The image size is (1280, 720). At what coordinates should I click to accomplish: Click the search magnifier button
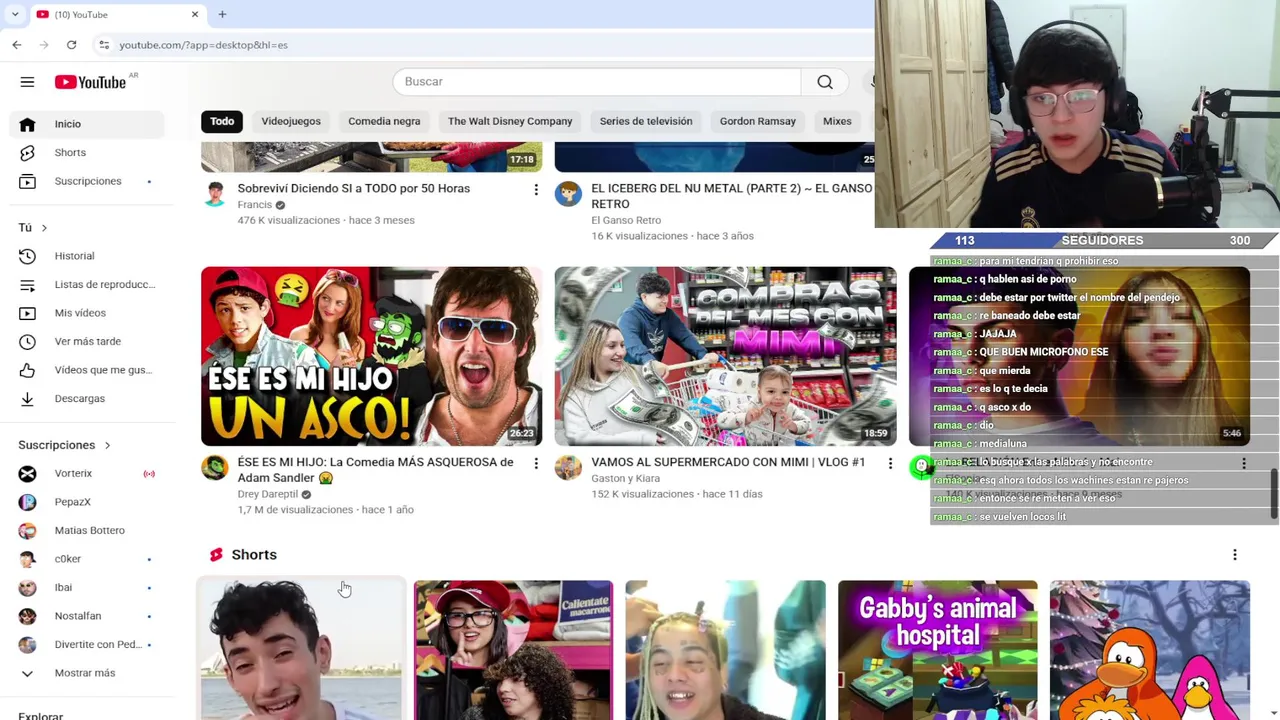[x=825, y=82]
